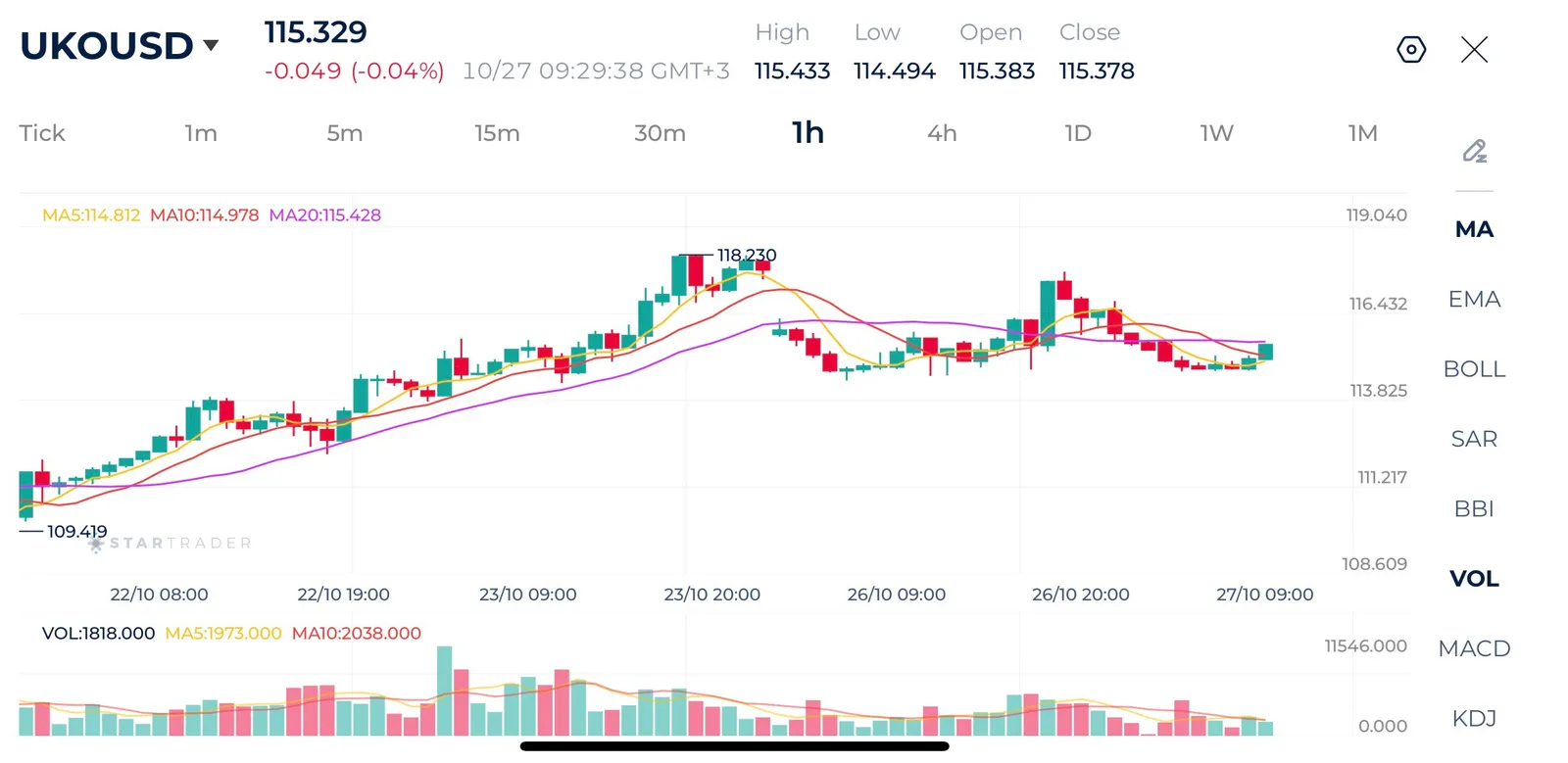This screenshot has width=1568, height=763.
Task: Switch to the 1m timeframe
Action: coord(201,133)
